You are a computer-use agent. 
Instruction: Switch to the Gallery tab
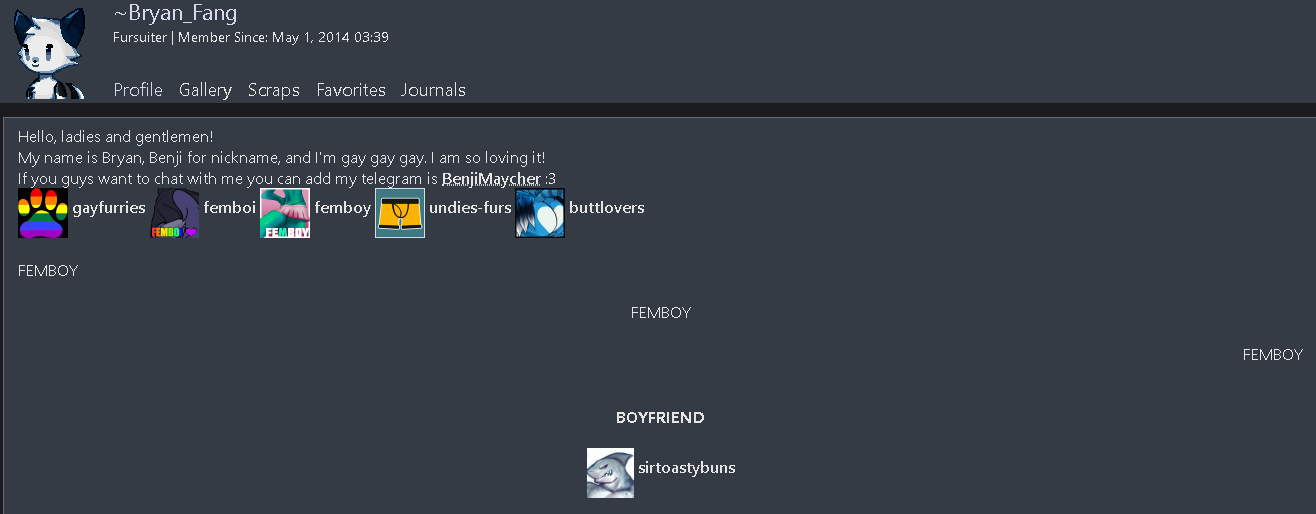[205, 90]
